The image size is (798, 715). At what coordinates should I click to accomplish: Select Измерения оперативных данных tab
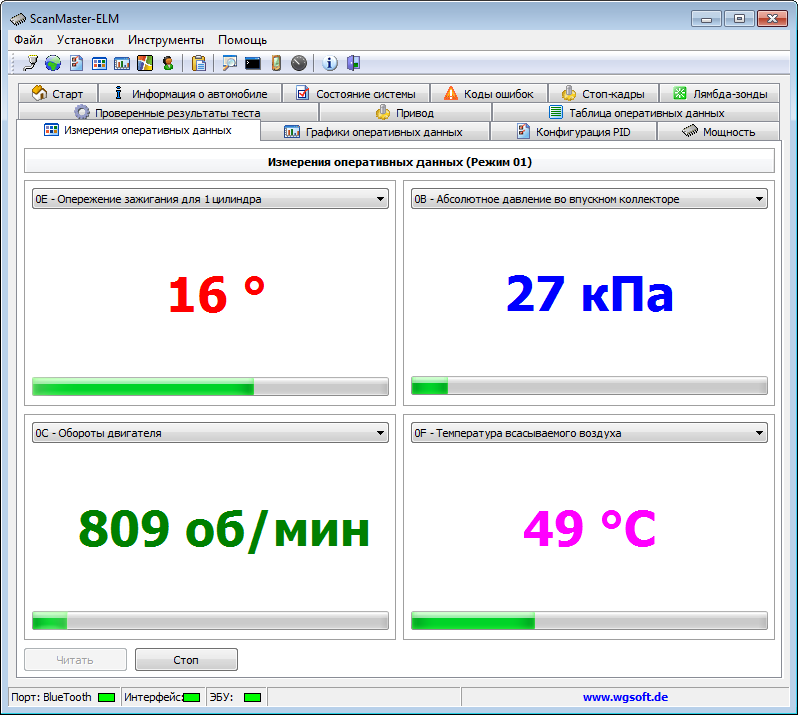(x=138, y=130)
